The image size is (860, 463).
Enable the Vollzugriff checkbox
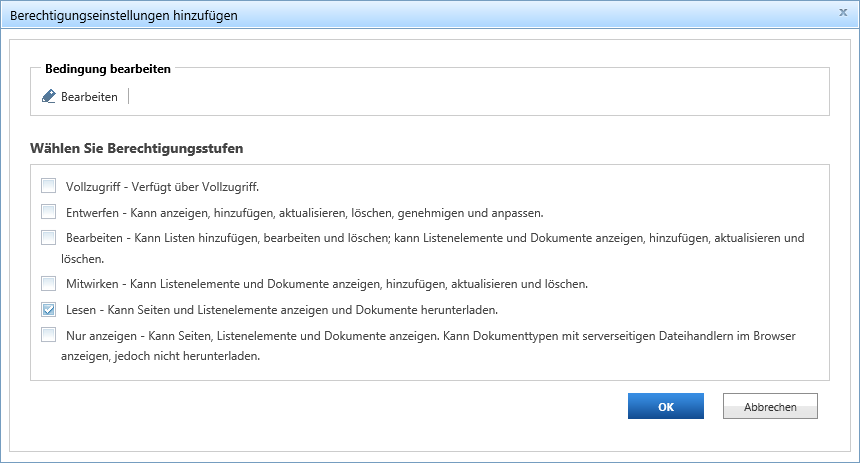pyautogui.click(x=48, y=186)
